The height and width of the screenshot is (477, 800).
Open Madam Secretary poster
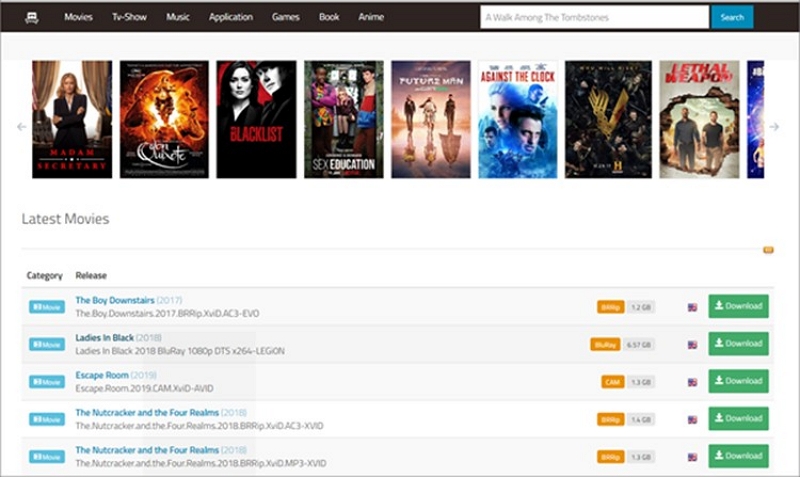coord(72,119)
